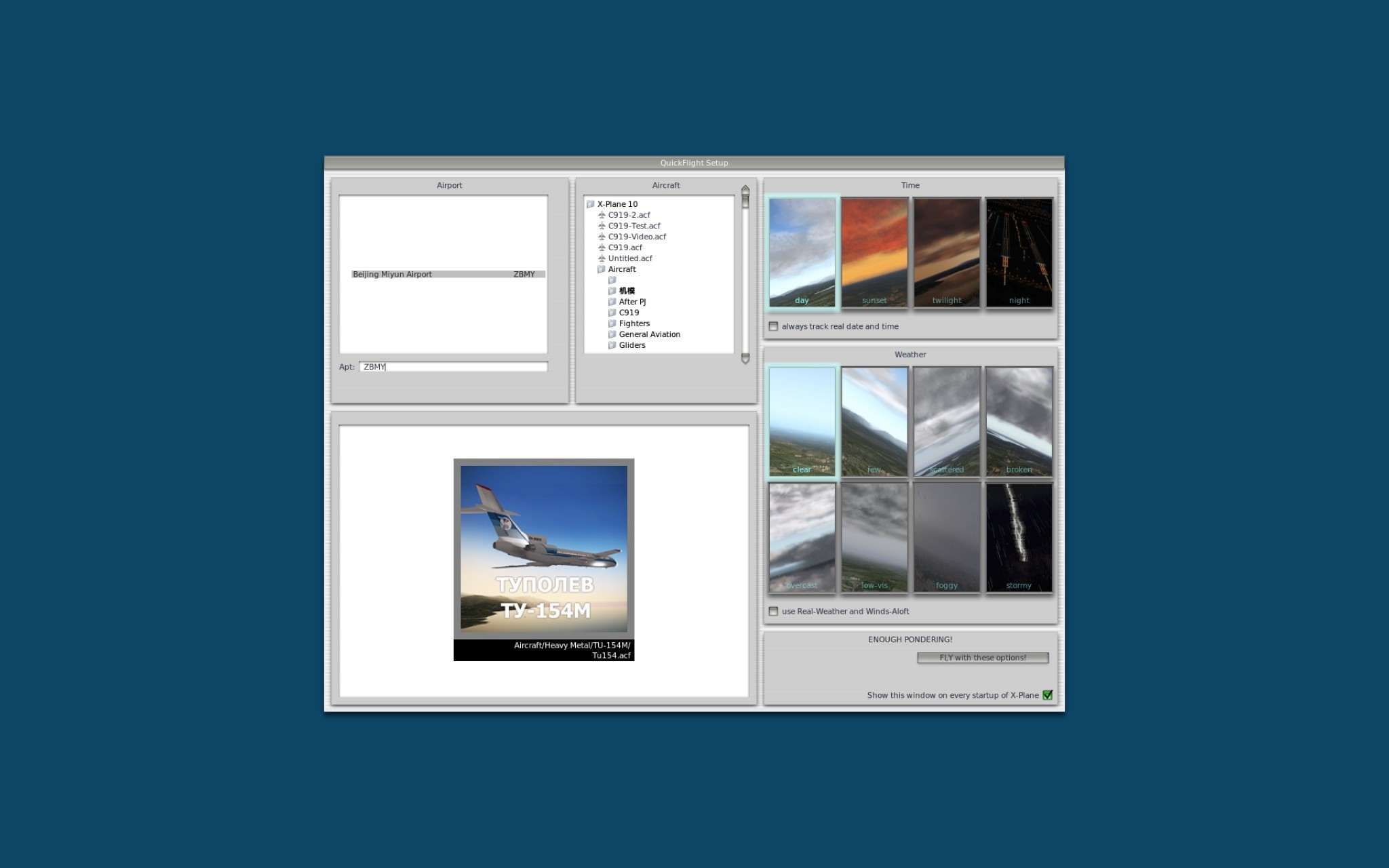This screenshot has height=868, width=1389.
Task: Pick the 'twilight' time thumbnail
Action: (x=947, y=252)
